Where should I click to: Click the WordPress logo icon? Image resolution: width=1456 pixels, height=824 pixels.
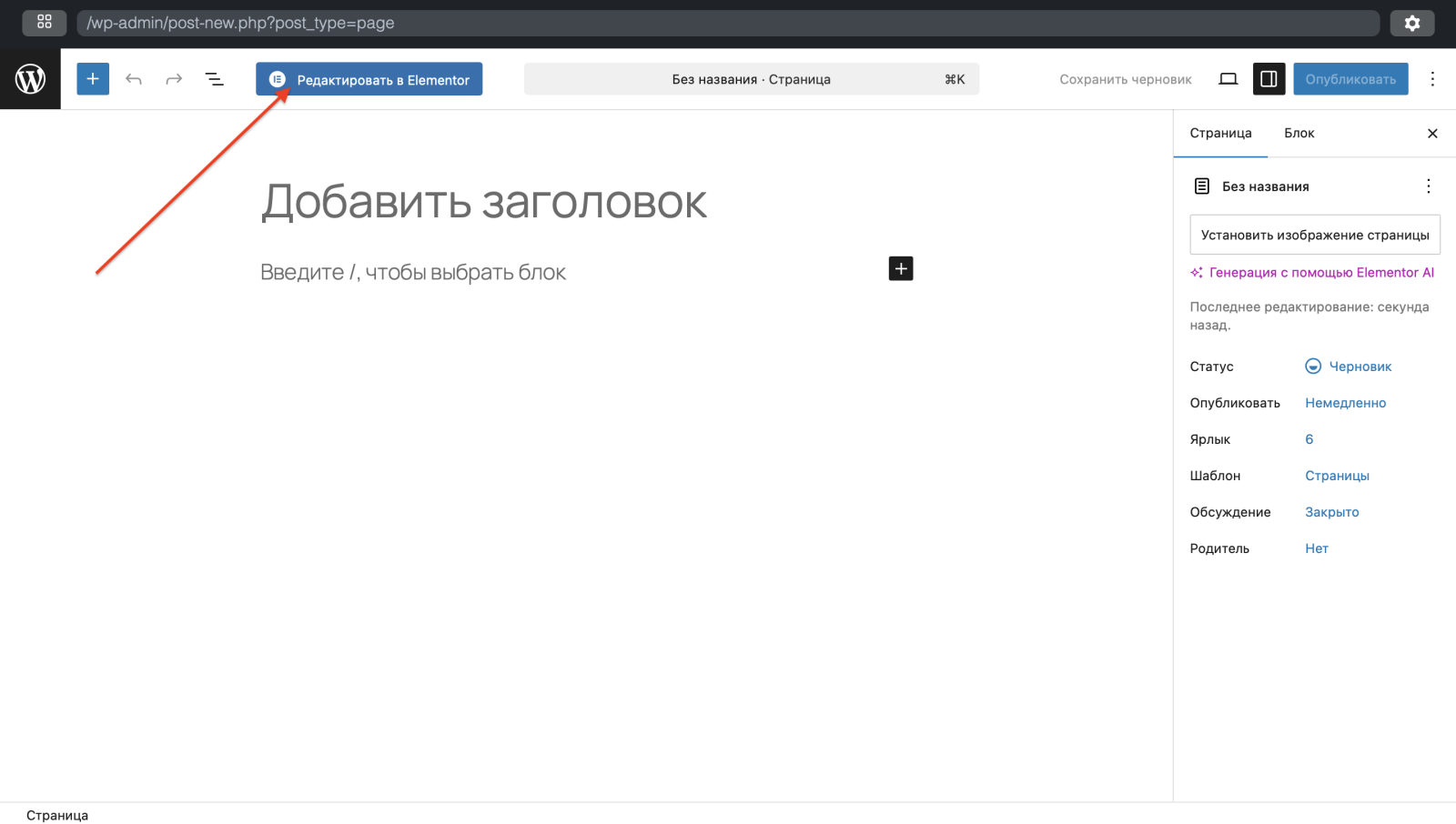[x=30, y=79]
